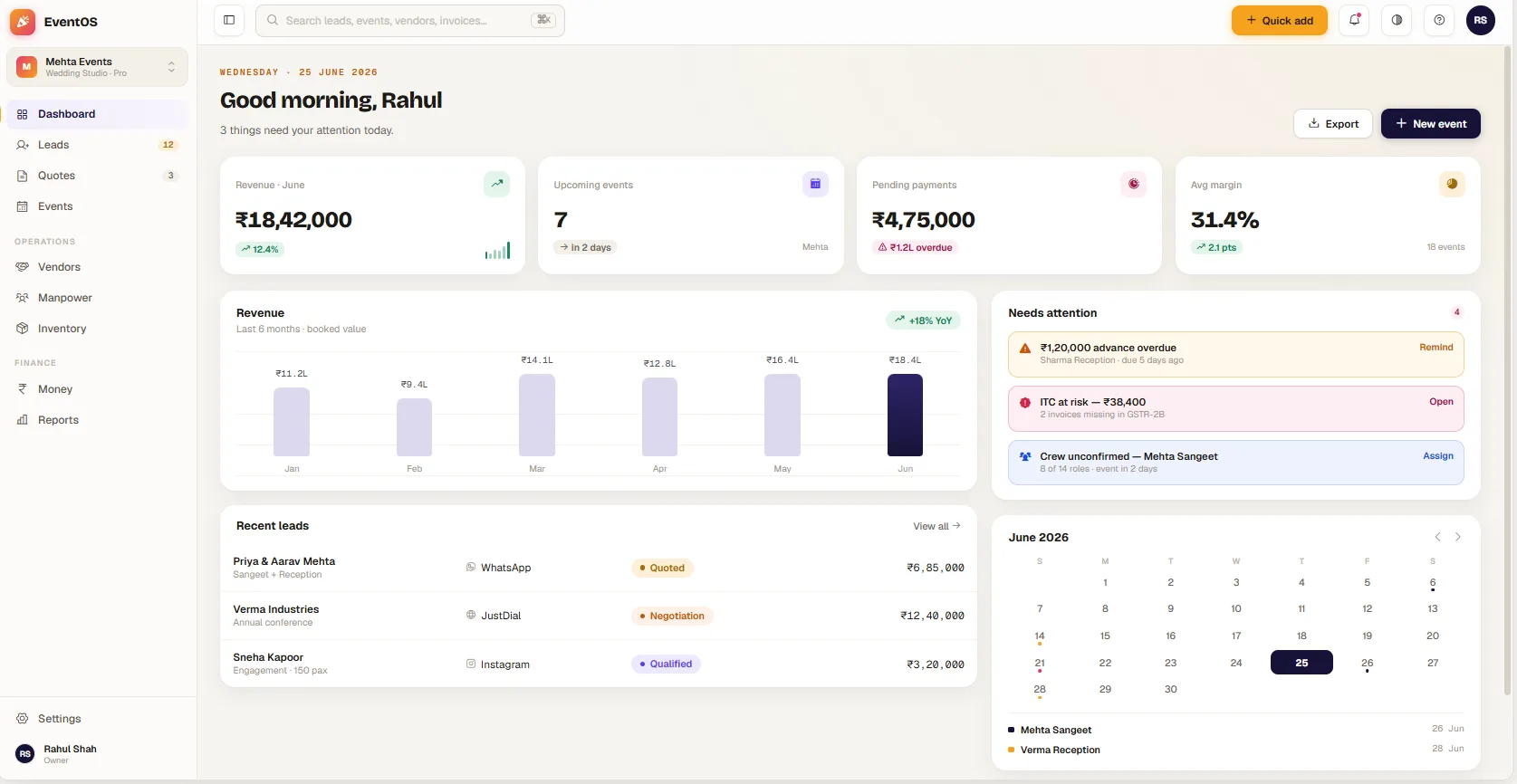
Task: Click the Avg margin pie icon
Action: [x=1452, y=184]
